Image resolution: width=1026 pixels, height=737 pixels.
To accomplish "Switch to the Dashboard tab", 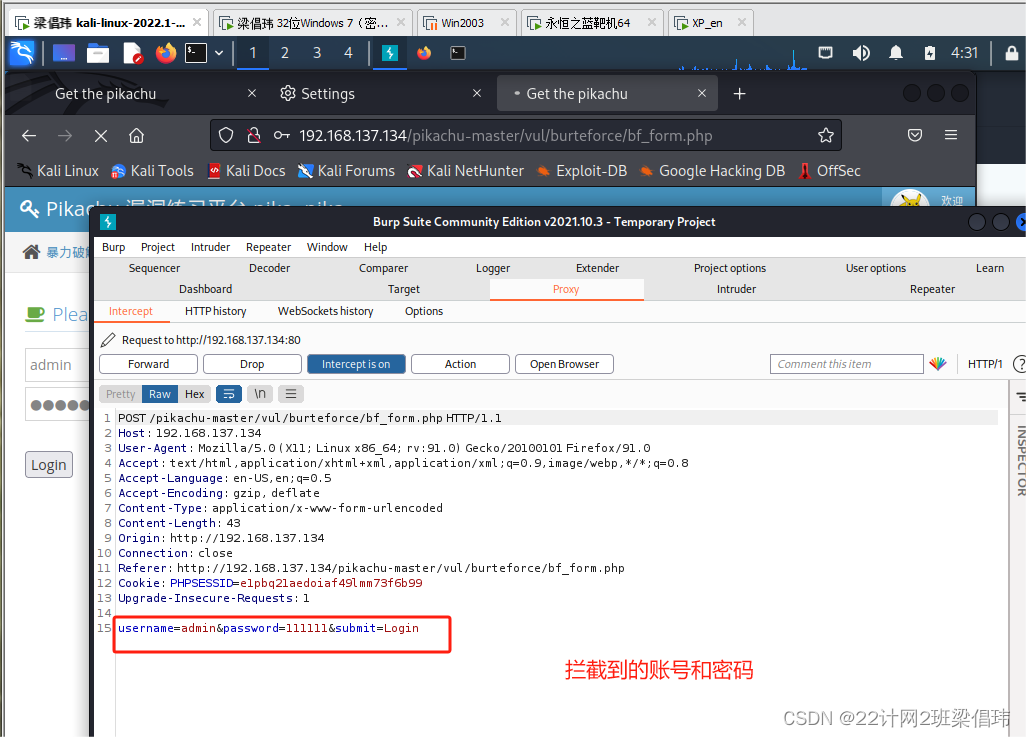I will (x=205, y=289).
